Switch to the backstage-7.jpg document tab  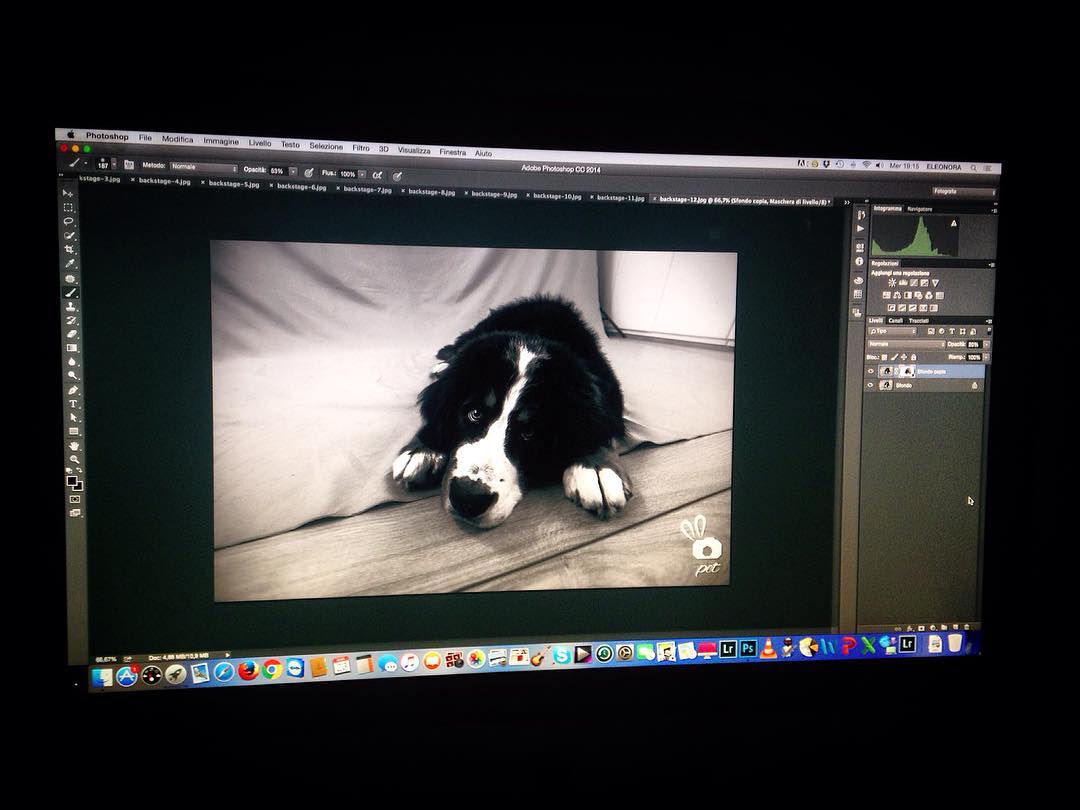point(366,189)
